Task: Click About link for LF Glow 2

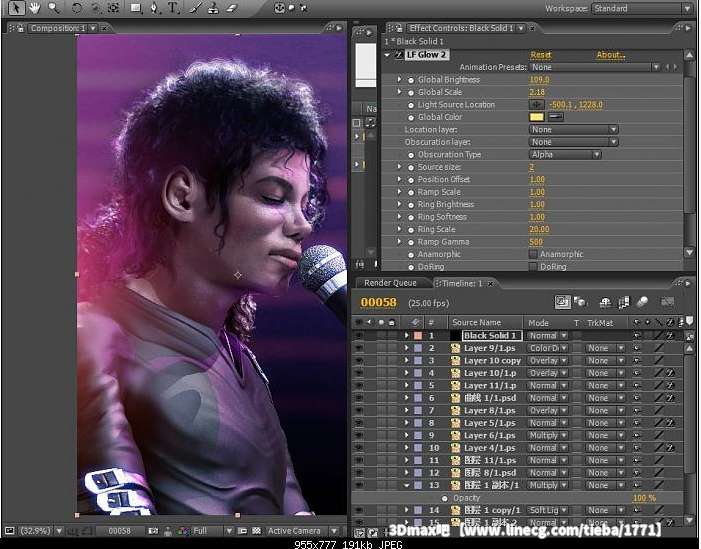Action: click(611, 55)
